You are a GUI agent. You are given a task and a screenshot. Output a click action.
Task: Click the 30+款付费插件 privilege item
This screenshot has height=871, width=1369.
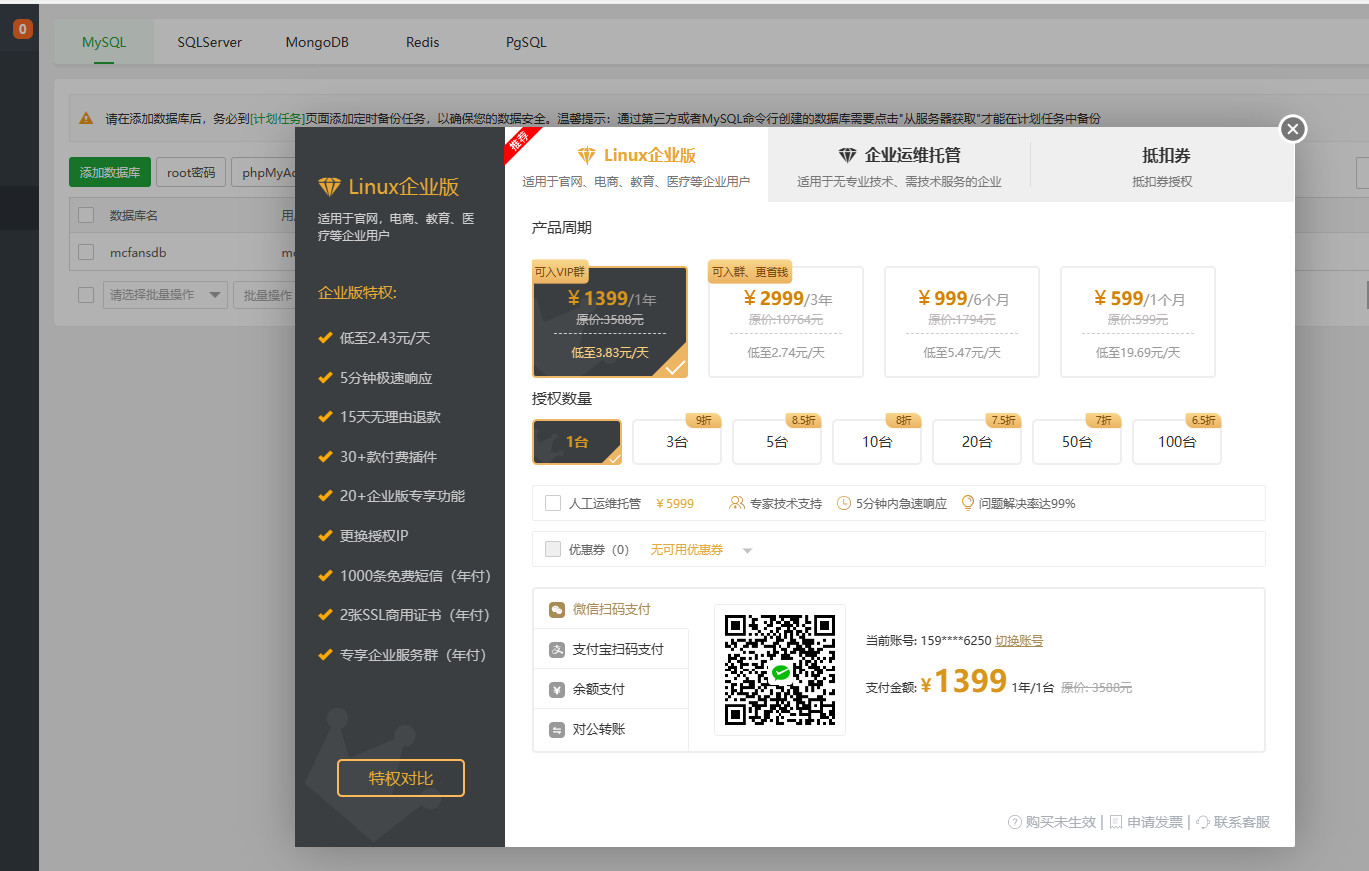tap(388, 456)
